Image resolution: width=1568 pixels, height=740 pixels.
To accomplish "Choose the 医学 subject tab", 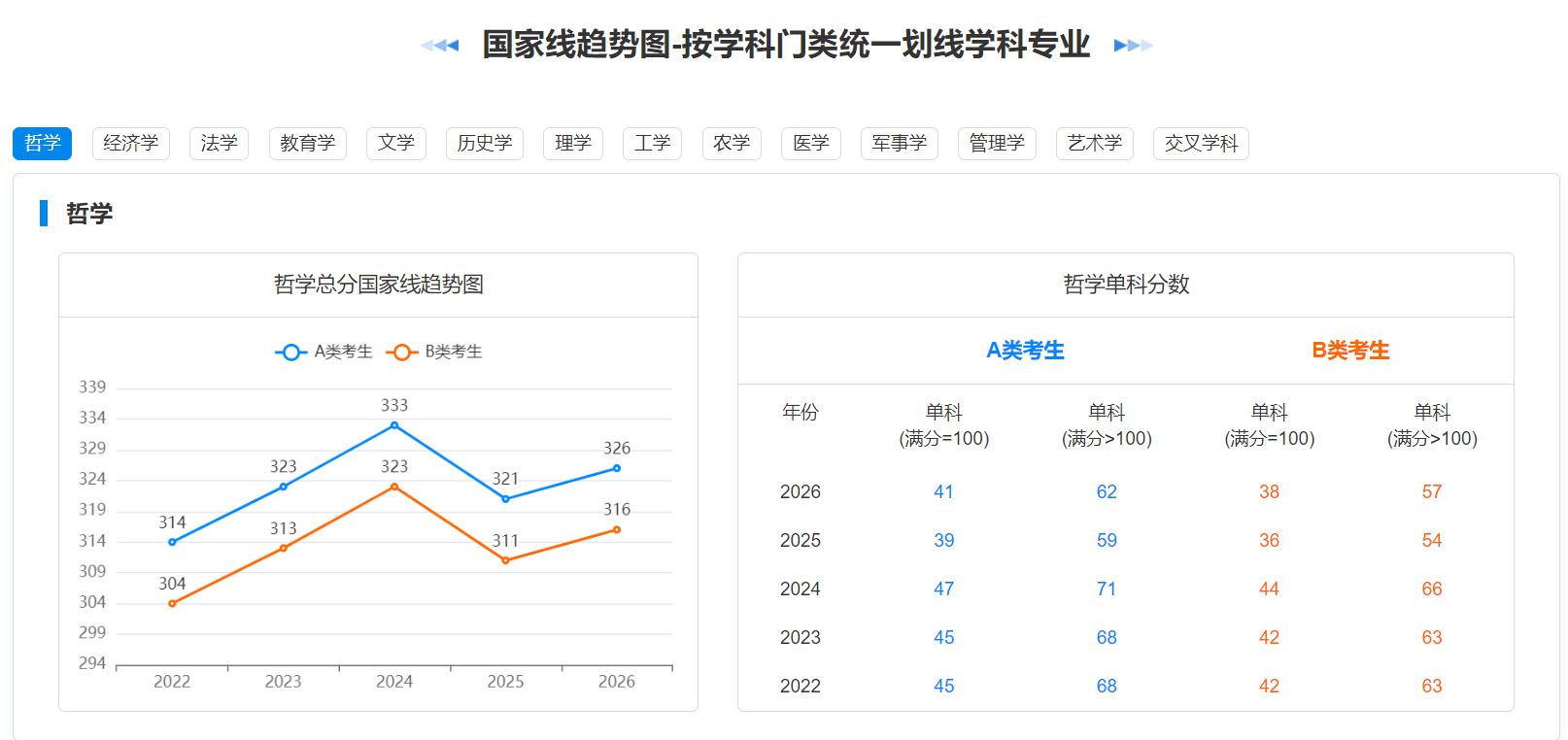I will 811,144.
